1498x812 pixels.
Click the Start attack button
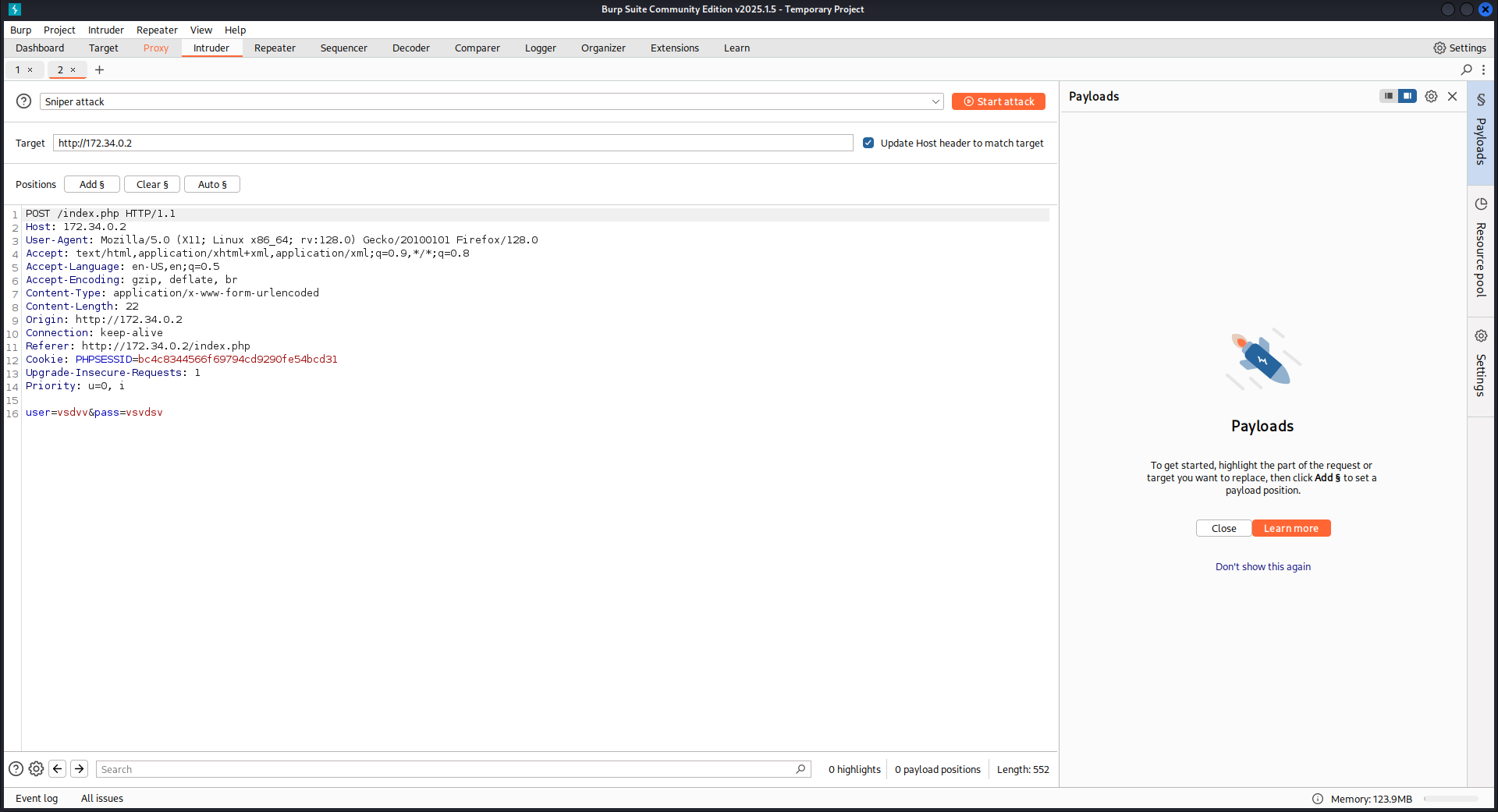tap(999, 101)
